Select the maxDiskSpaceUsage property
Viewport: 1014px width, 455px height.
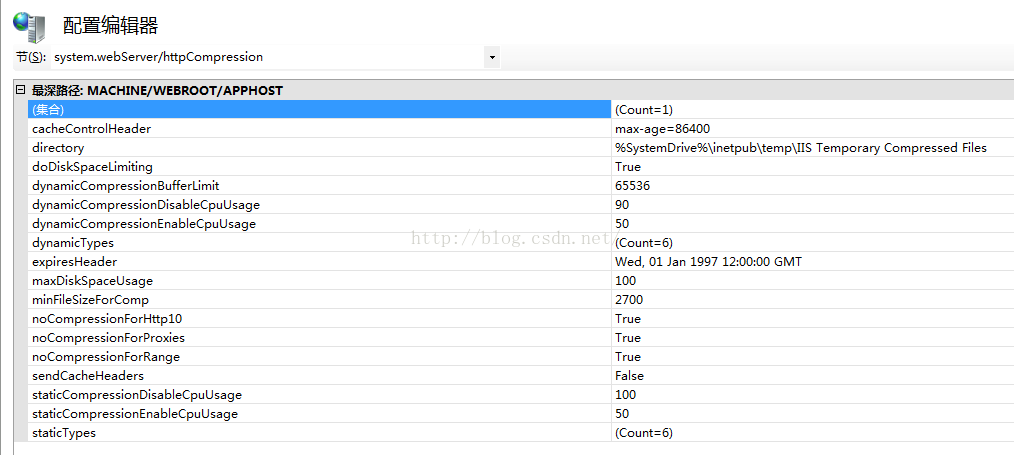tap(92, 281)
